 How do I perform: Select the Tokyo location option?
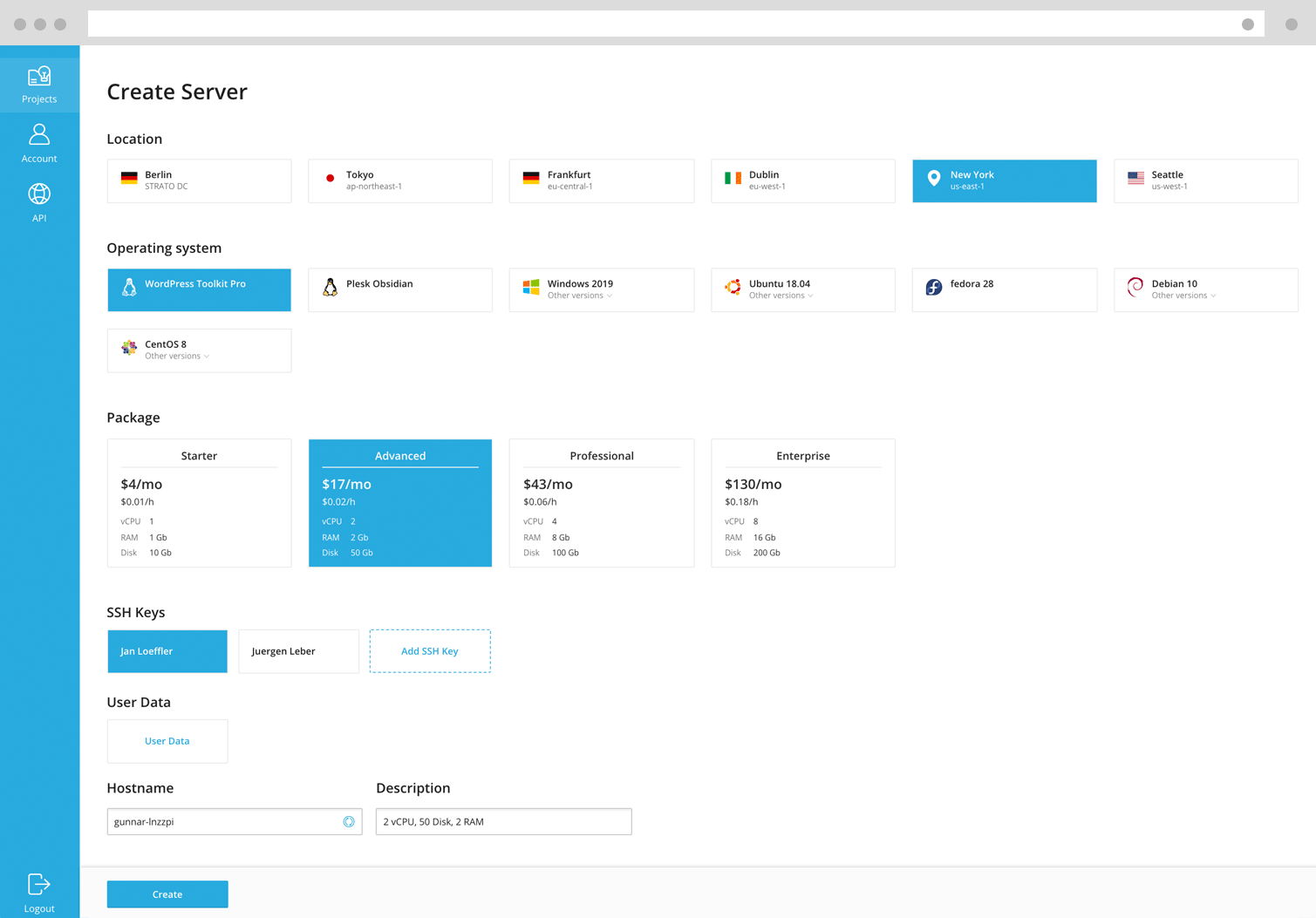tap(399, 180)
